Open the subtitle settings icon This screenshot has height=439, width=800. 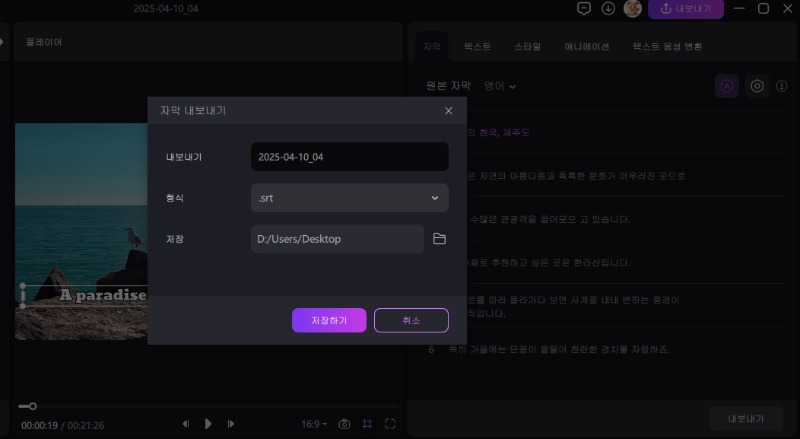point(757,86)
